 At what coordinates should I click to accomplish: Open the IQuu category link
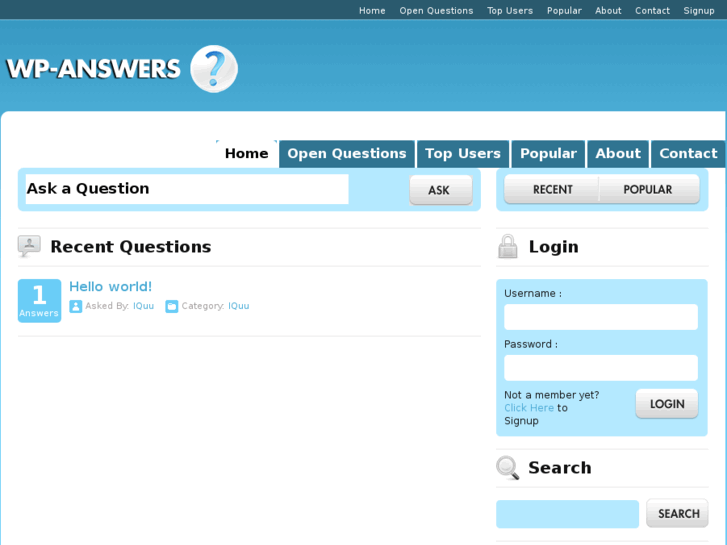tap(238, 306)
